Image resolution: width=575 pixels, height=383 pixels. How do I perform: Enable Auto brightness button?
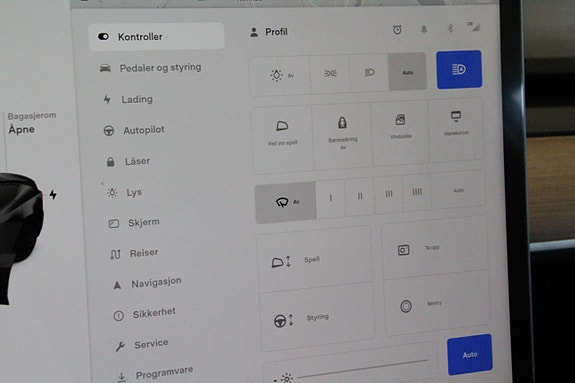point(470,355)
